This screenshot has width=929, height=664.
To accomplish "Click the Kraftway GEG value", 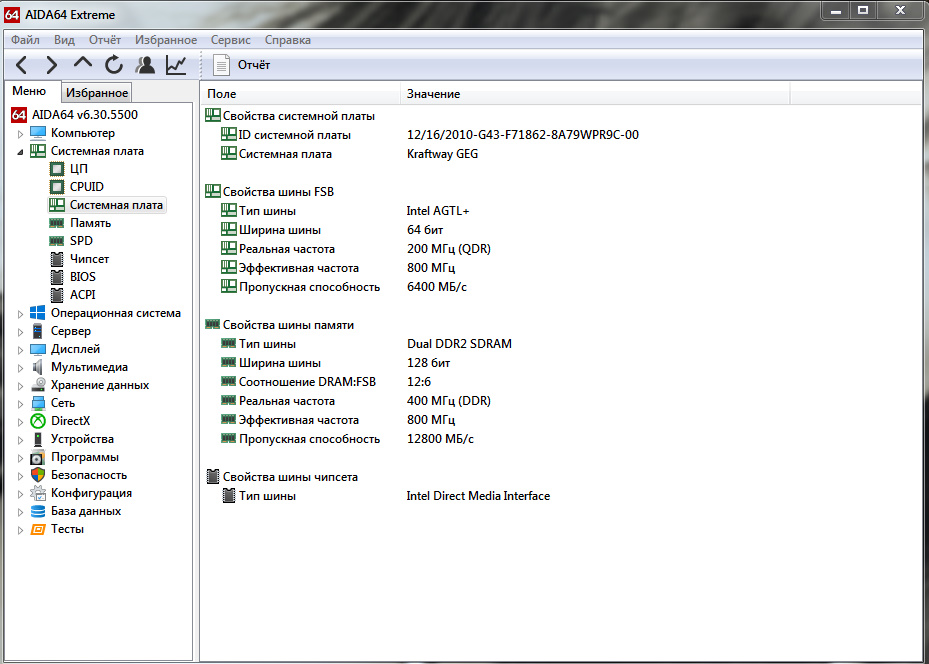I will pos(442,154).
